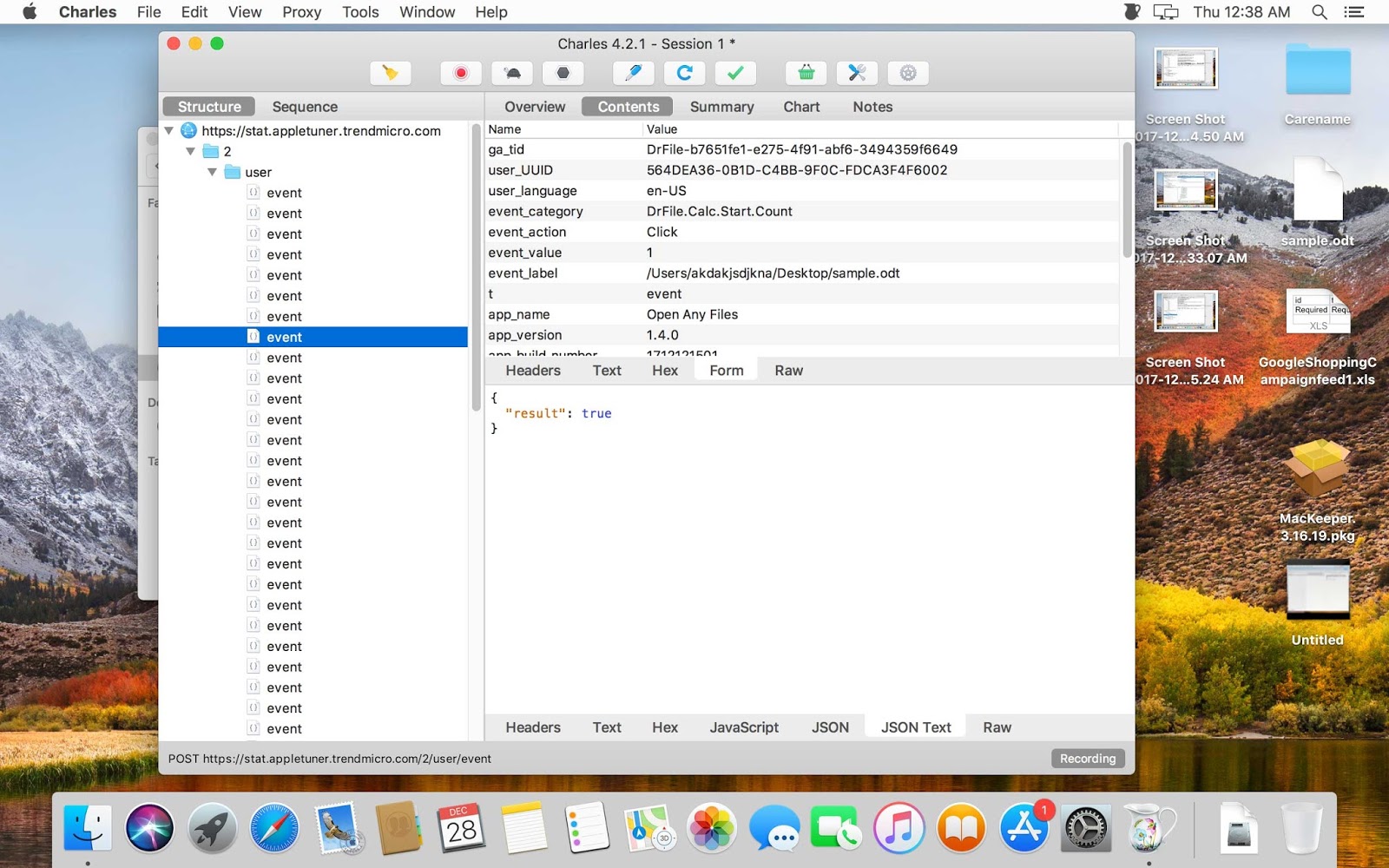Select the highlighted event row
This screenshot has height=868, width=1389.
(x=313, y=337)
